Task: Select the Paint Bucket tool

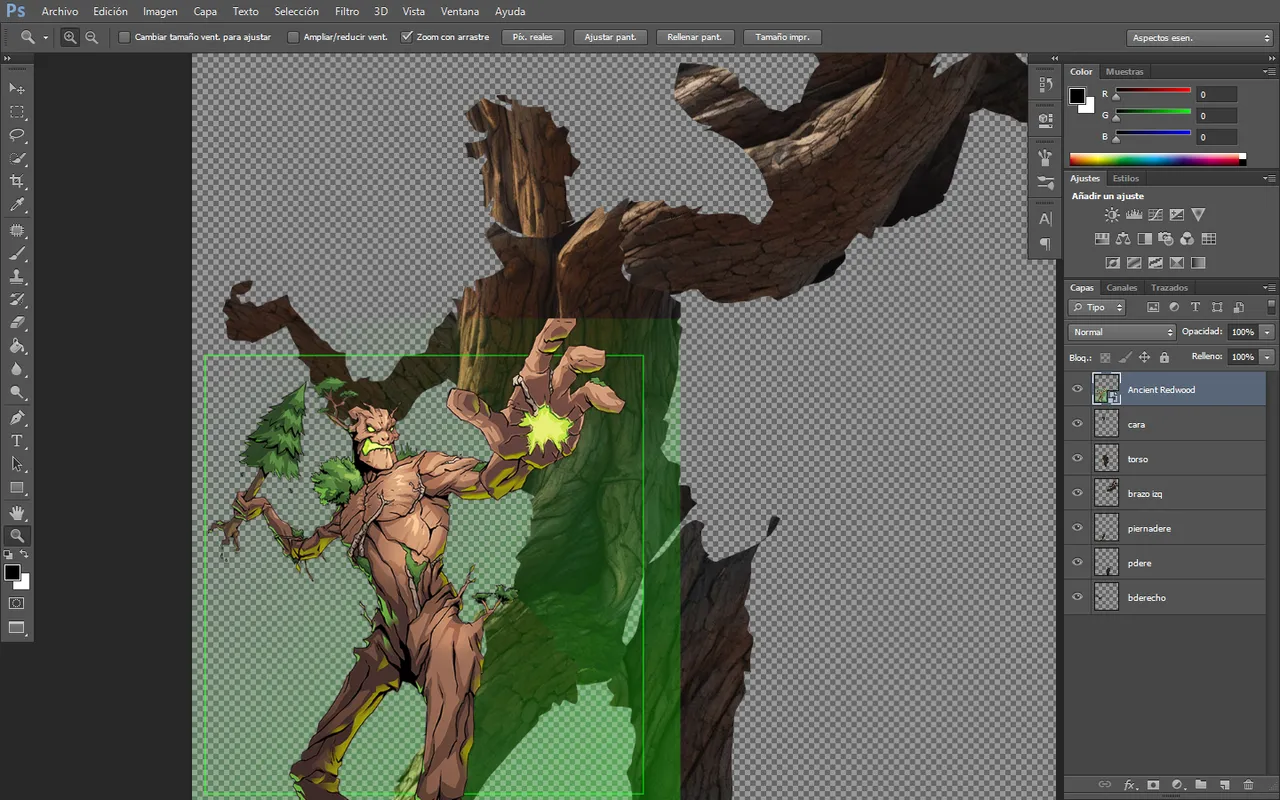Action: point(17,346)
